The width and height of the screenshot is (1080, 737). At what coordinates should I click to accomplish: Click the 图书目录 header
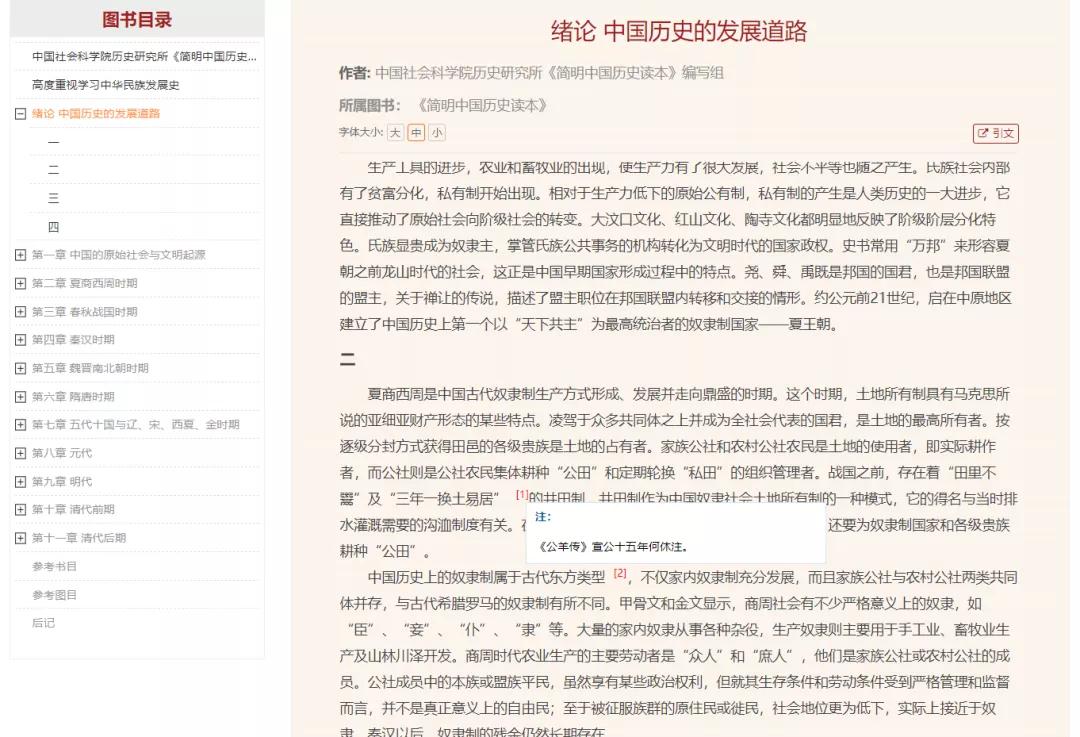(x=137, y=20)
